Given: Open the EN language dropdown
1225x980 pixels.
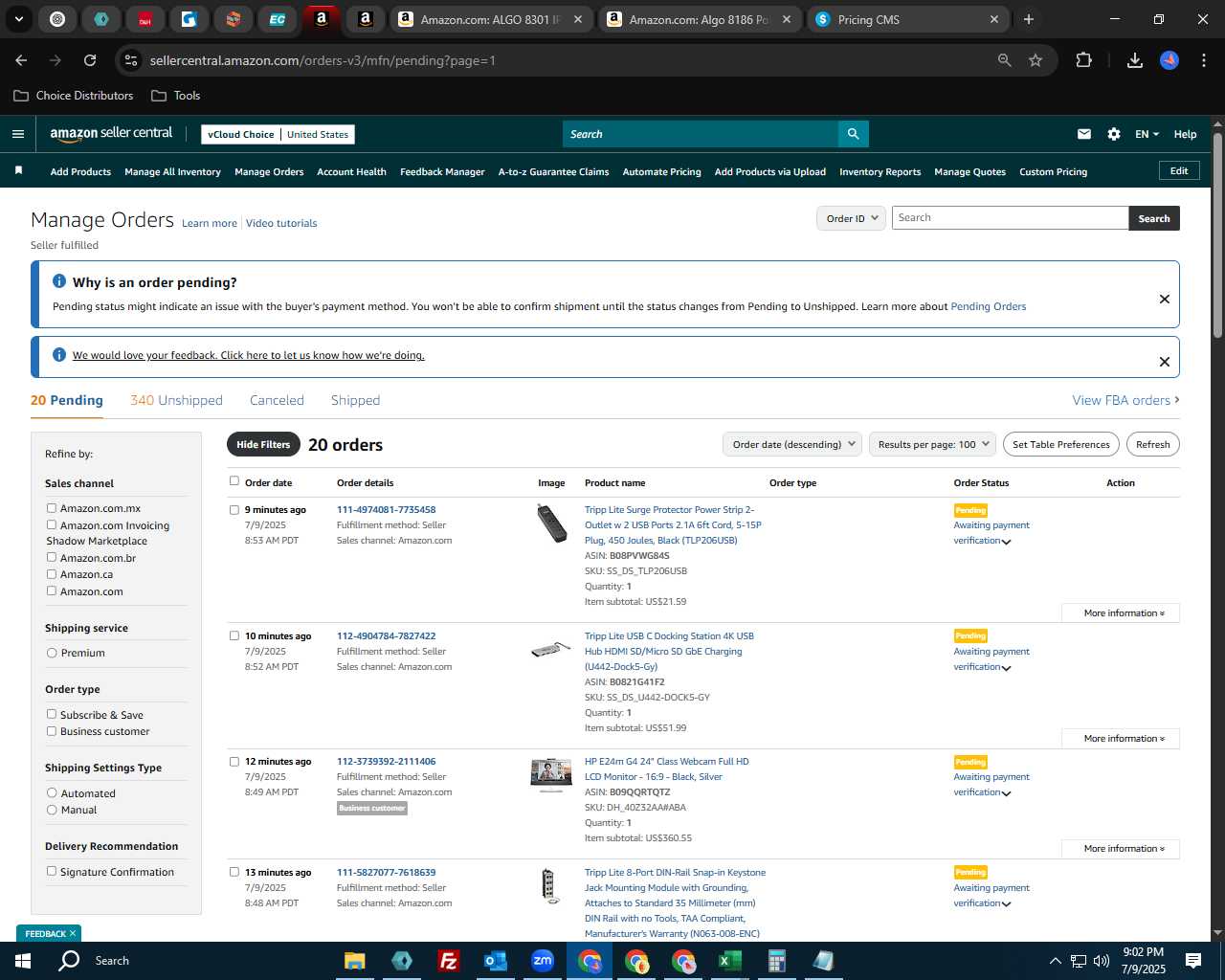Looking at the screenshot, I should pos(1147,134).
